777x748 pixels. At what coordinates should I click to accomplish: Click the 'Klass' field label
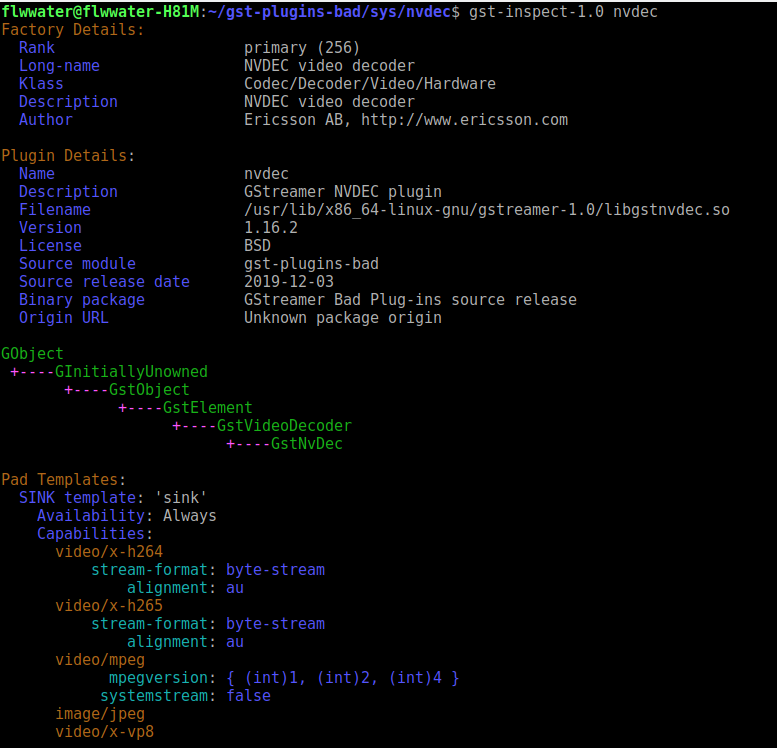click(41, 84)
